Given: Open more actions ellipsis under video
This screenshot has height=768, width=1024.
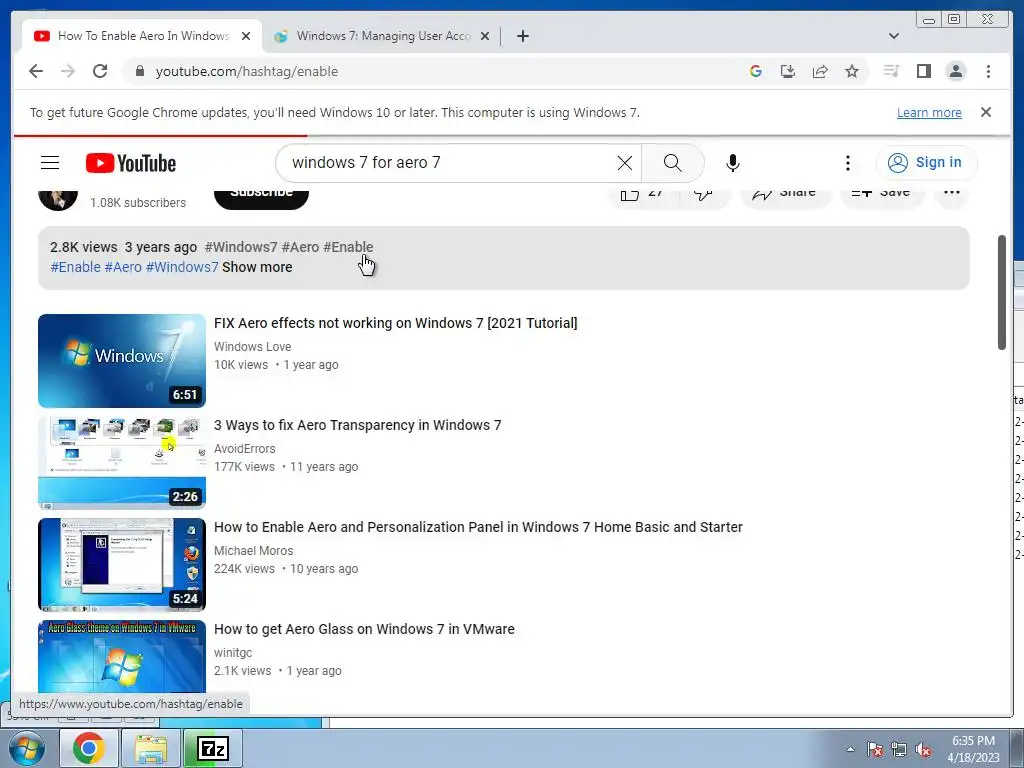Looking at the screenshot, I should click(952, 194).
